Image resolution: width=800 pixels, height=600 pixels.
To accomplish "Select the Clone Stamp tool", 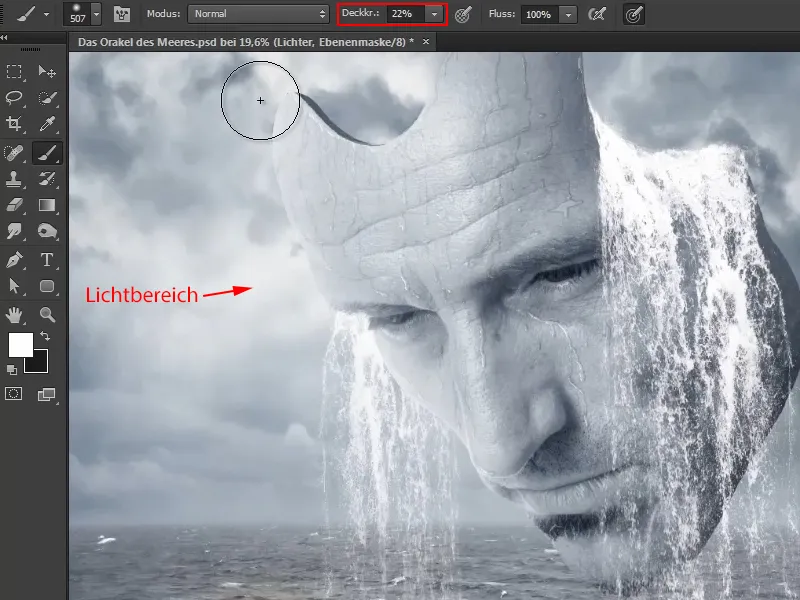I will (14, 179).
